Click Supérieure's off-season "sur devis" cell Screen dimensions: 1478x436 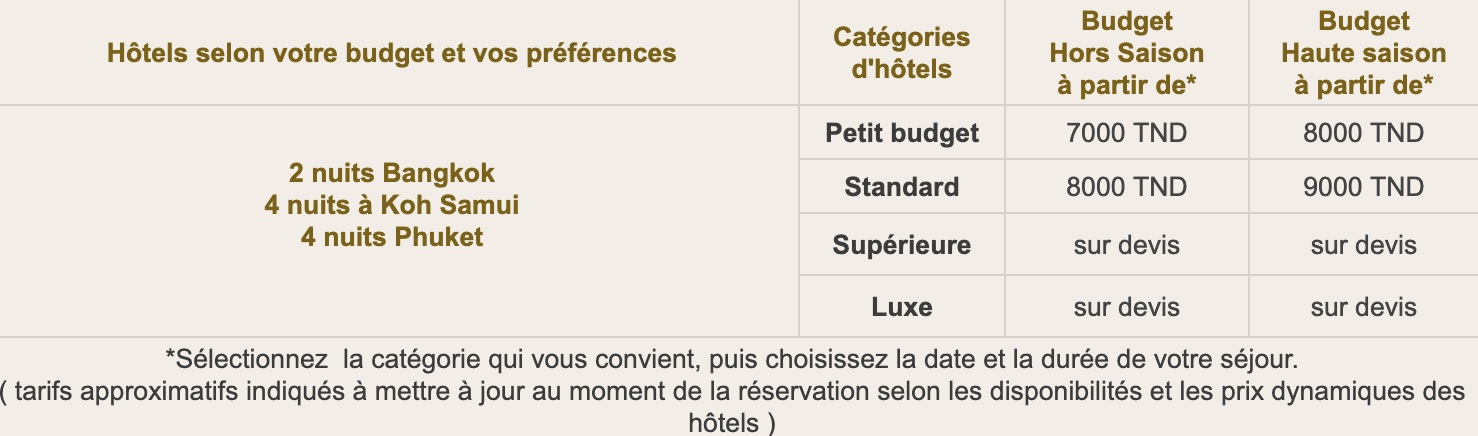pyautogui.click(x=1127, y=245)
